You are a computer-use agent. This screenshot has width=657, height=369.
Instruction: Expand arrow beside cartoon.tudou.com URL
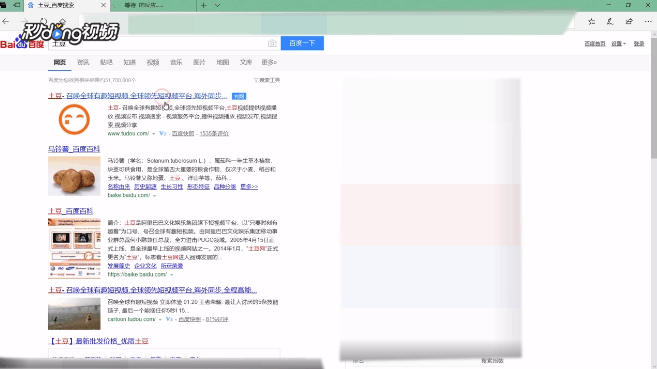160,320
